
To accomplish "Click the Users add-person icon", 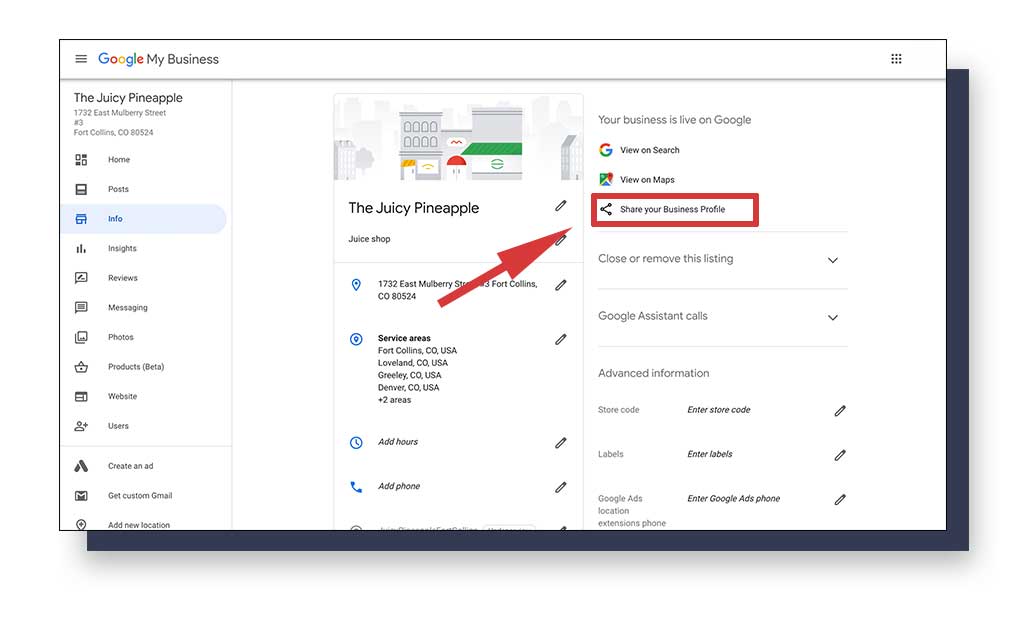I will point(81,426).
